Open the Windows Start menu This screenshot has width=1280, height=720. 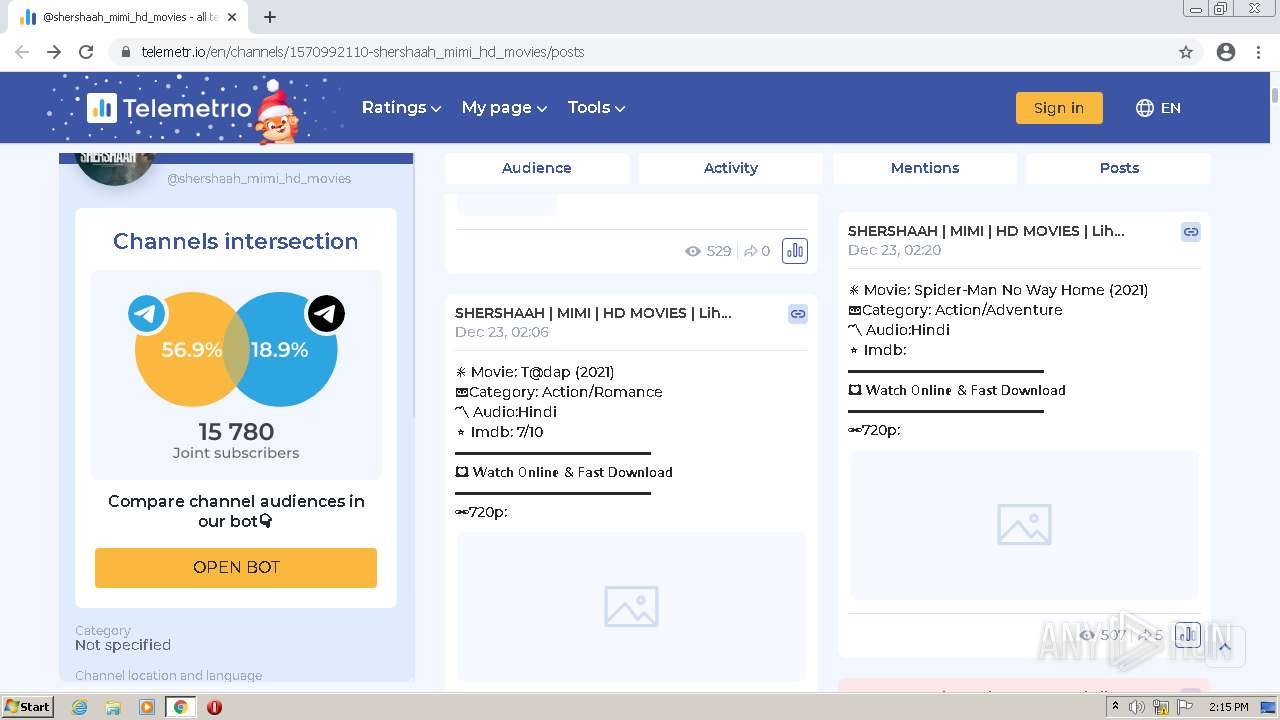(x=28, y=707)
